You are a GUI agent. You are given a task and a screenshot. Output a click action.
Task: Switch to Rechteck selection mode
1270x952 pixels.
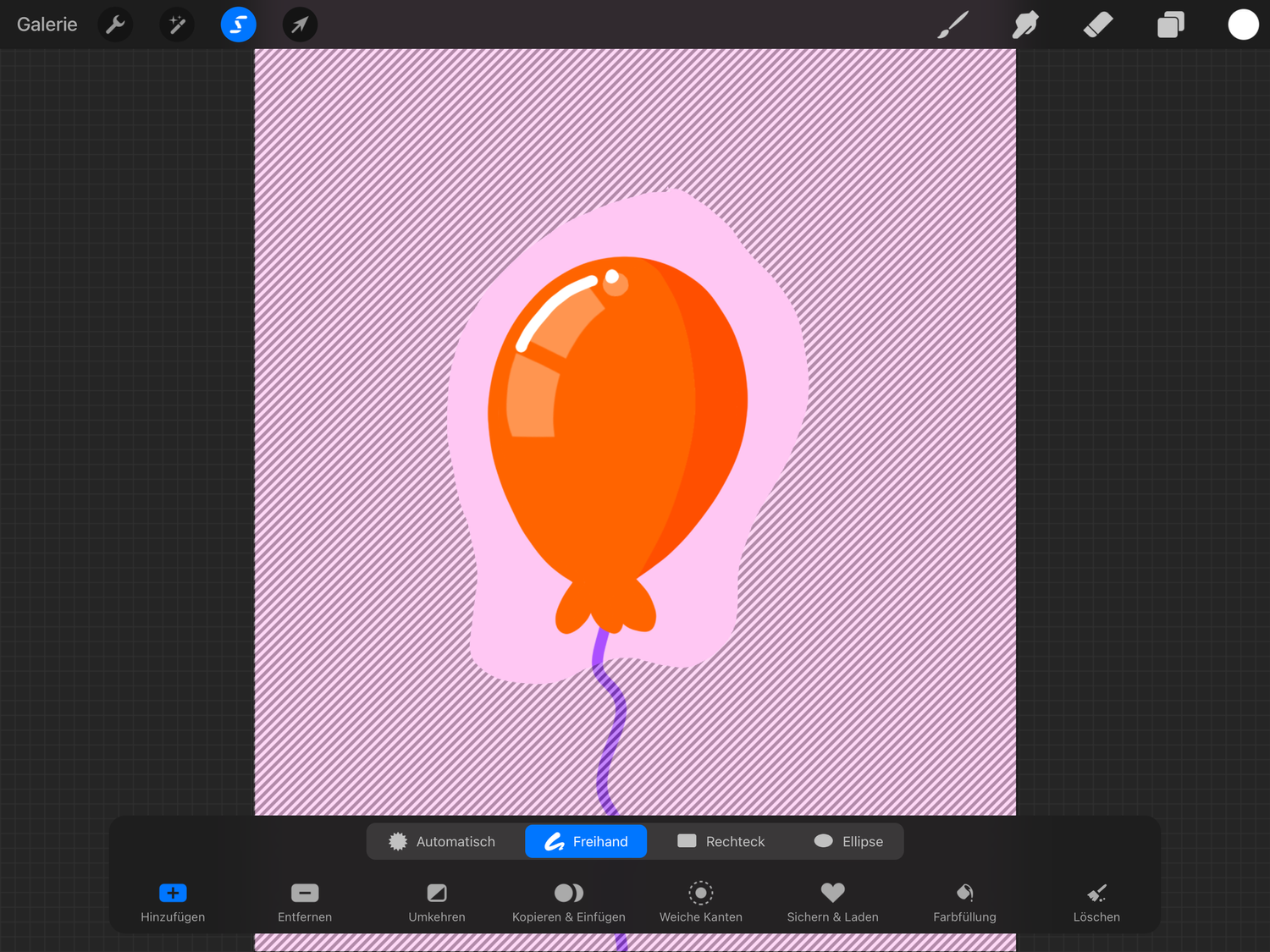click(721, 841)
